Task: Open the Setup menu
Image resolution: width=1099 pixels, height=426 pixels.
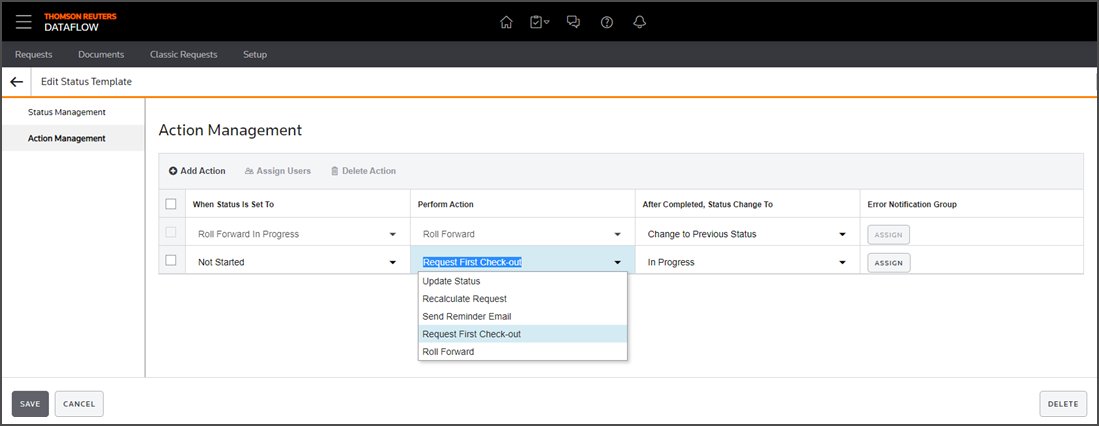Action: 255,54
